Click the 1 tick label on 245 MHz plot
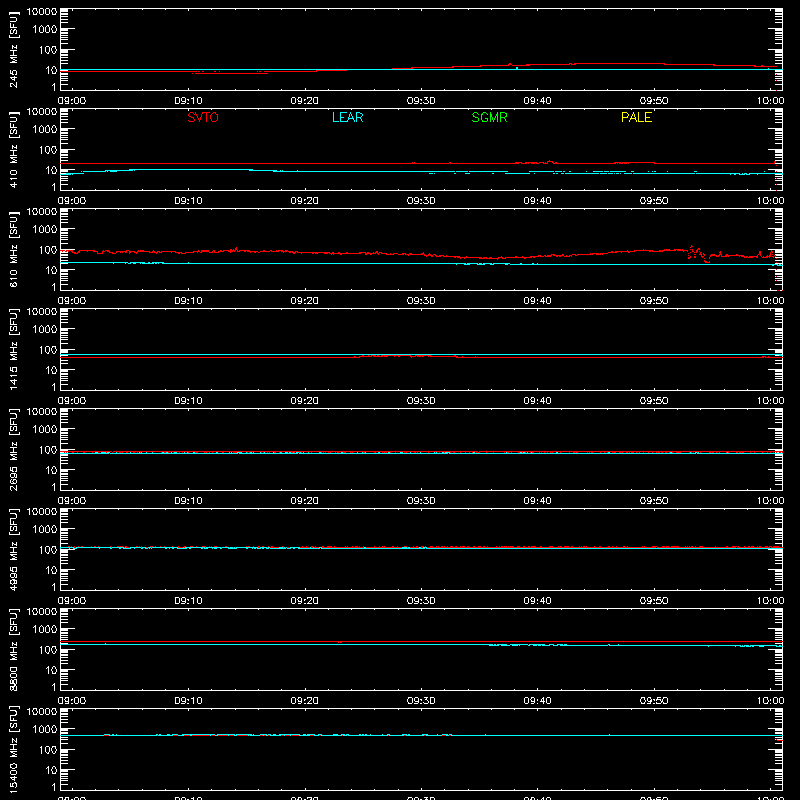This screenshot has width=800, height=800. coord(54,87)
